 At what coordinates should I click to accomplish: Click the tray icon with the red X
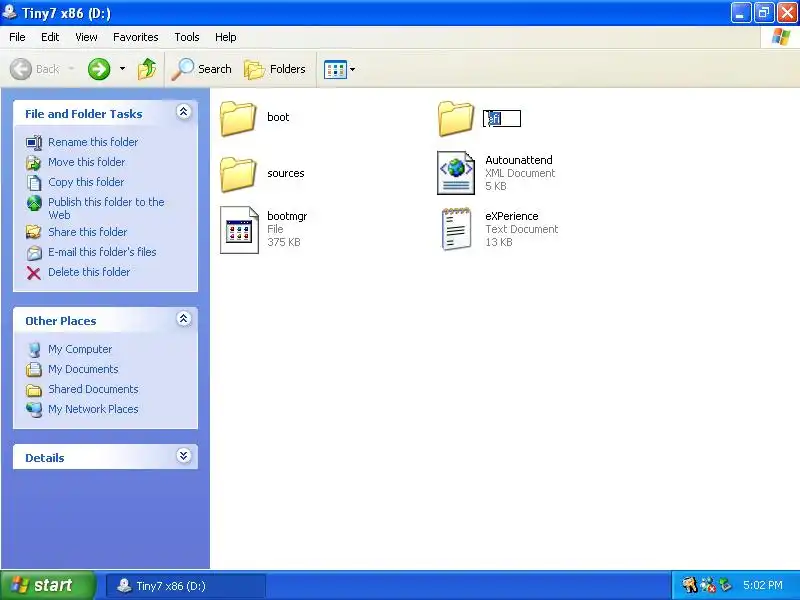click(x=708, y=585)
